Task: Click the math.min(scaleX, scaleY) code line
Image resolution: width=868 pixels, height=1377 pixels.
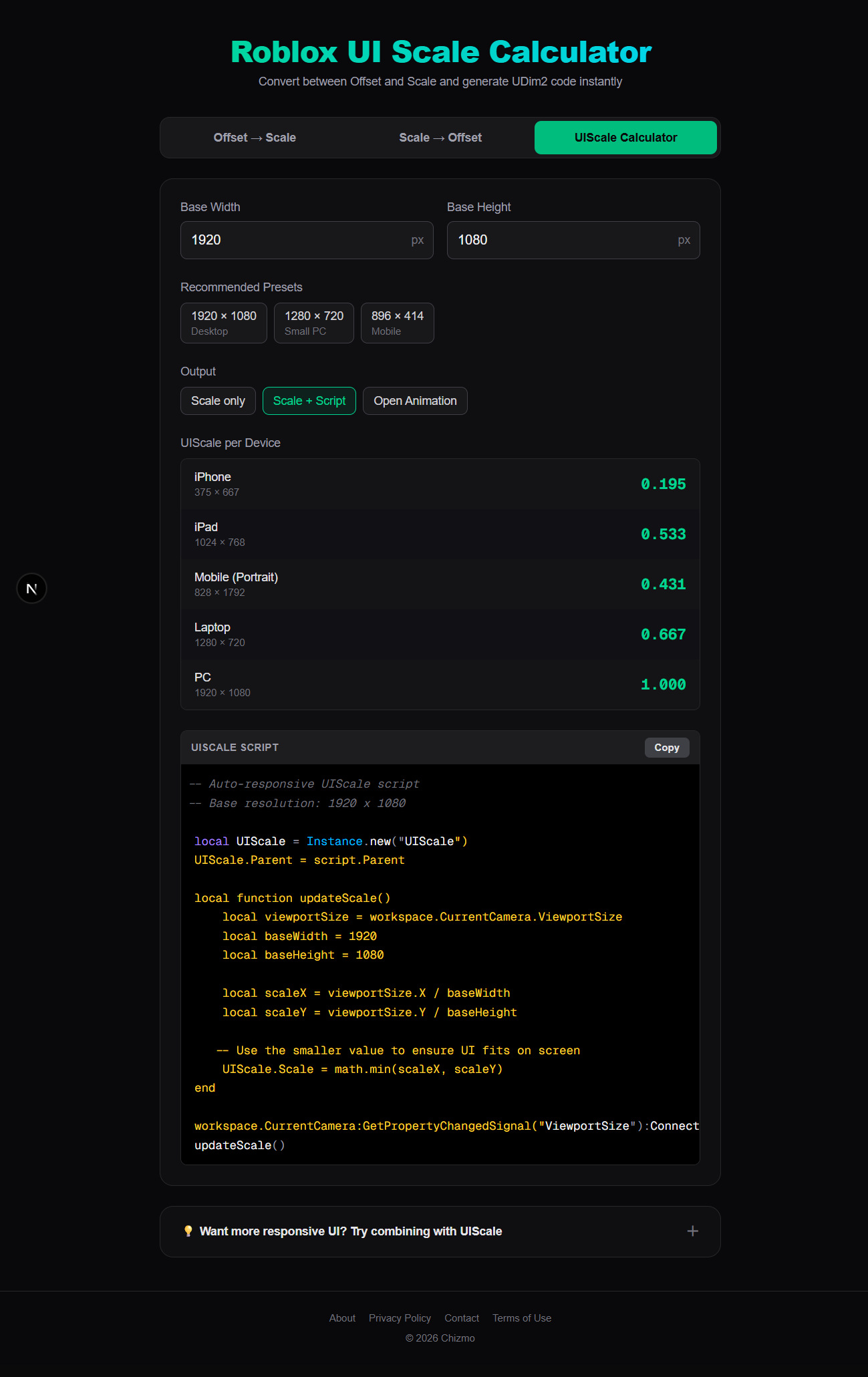Action: click(x=362, y=1070)
